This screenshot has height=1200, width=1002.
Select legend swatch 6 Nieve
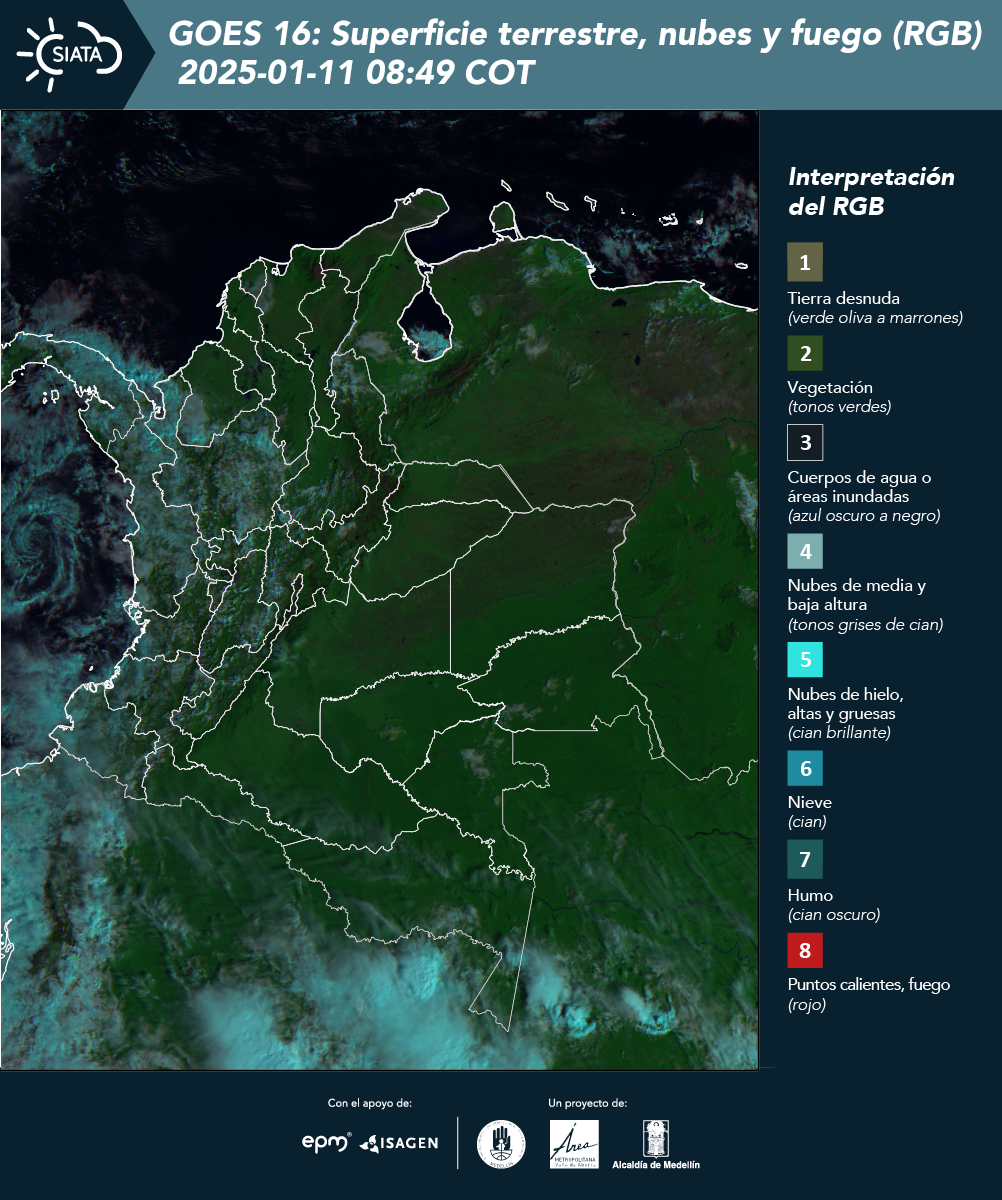tap(805, 769)
